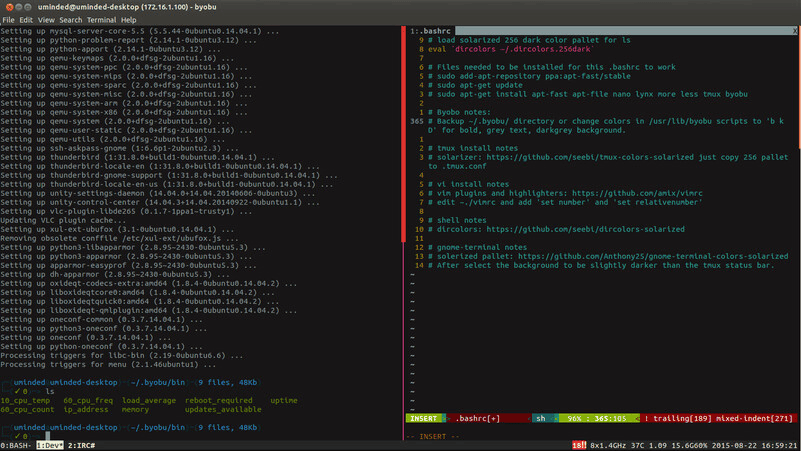801x451 pixels.
Task: Open the Terminal menu
Action: click(101, 20)
